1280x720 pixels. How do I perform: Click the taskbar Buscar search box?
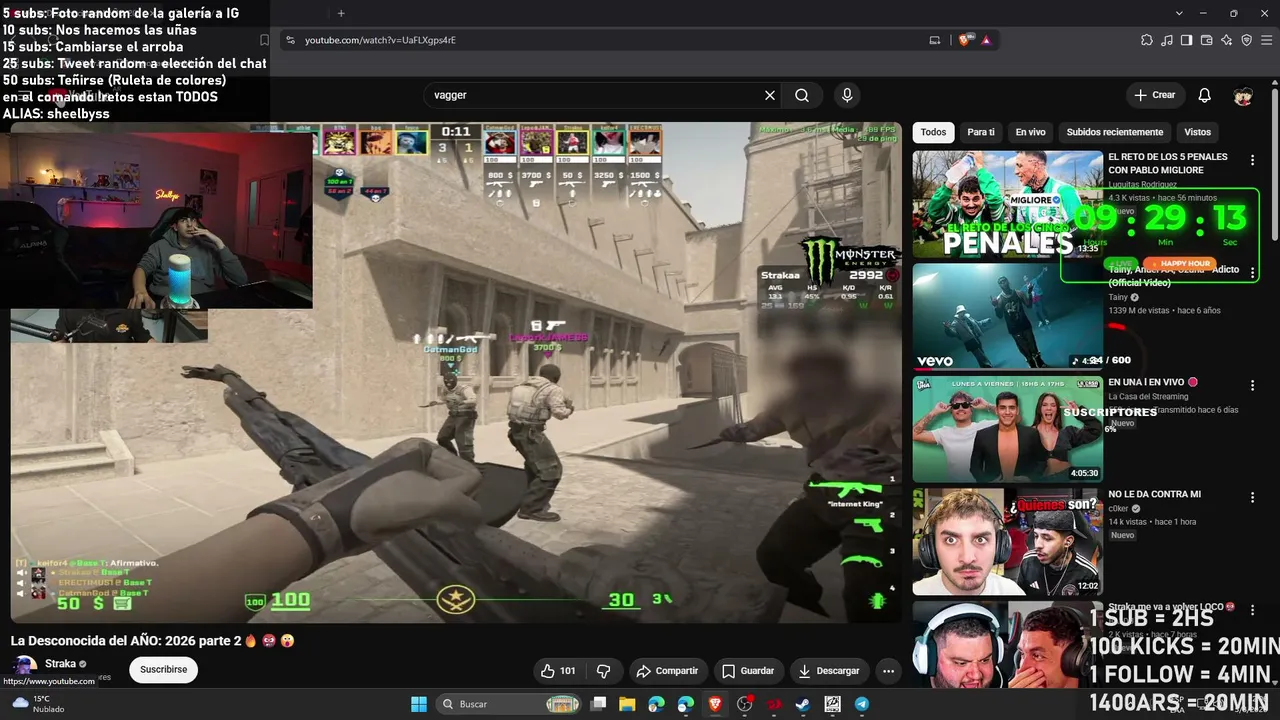click(510, 704)
